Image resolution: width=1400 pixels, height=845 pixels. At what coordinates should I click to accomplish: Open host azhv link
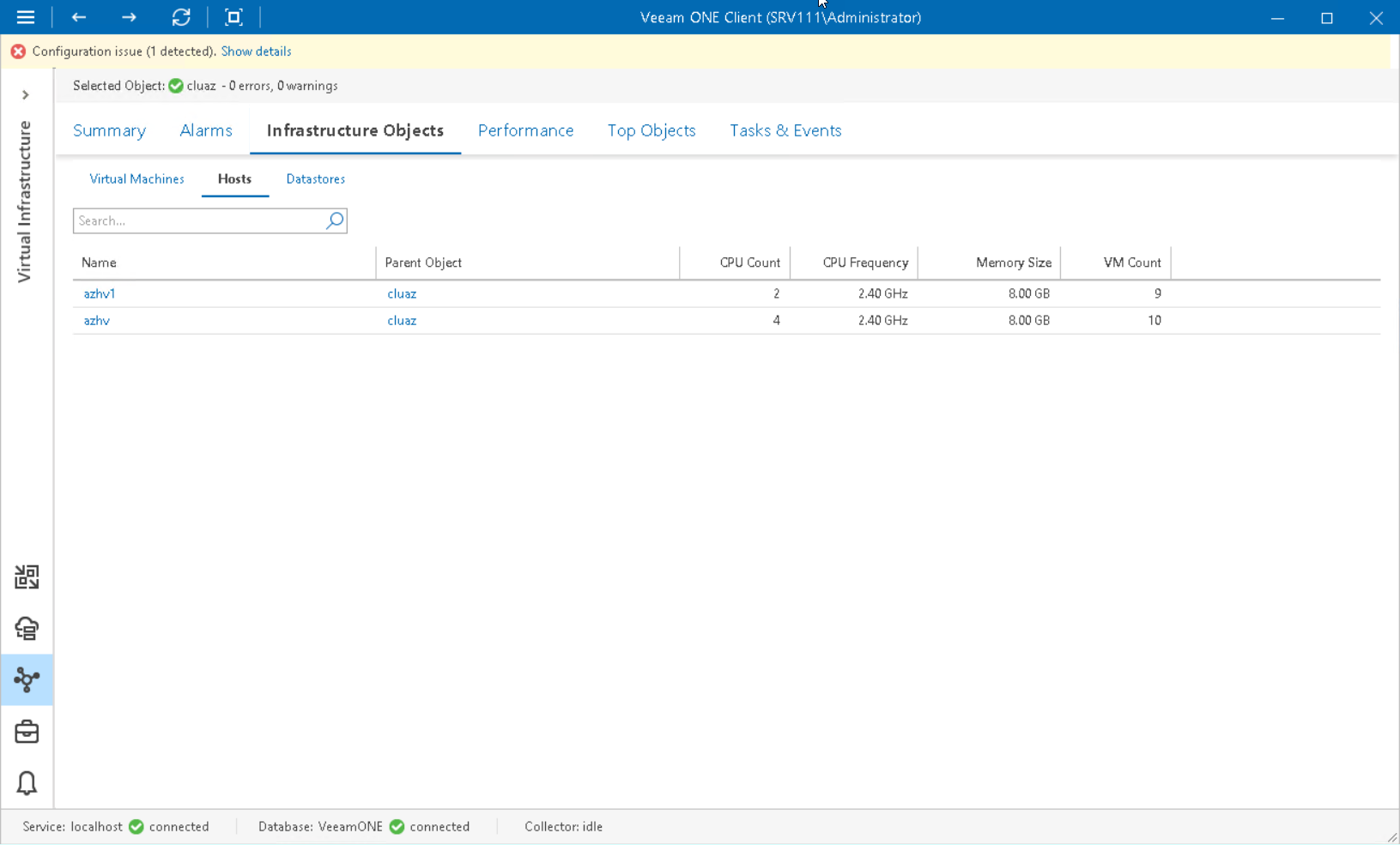[96, 320]
